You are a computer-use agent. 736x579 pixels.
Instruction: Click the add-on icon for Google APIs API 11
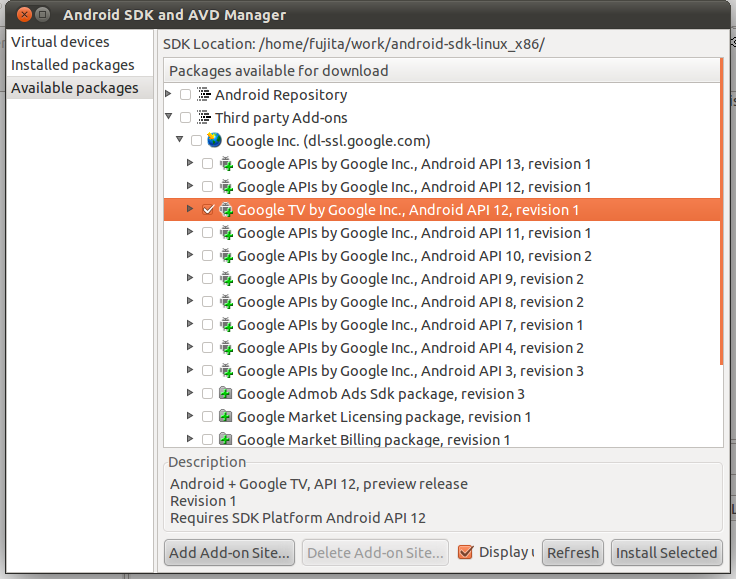pyautogui.click(x=226, y=232)
